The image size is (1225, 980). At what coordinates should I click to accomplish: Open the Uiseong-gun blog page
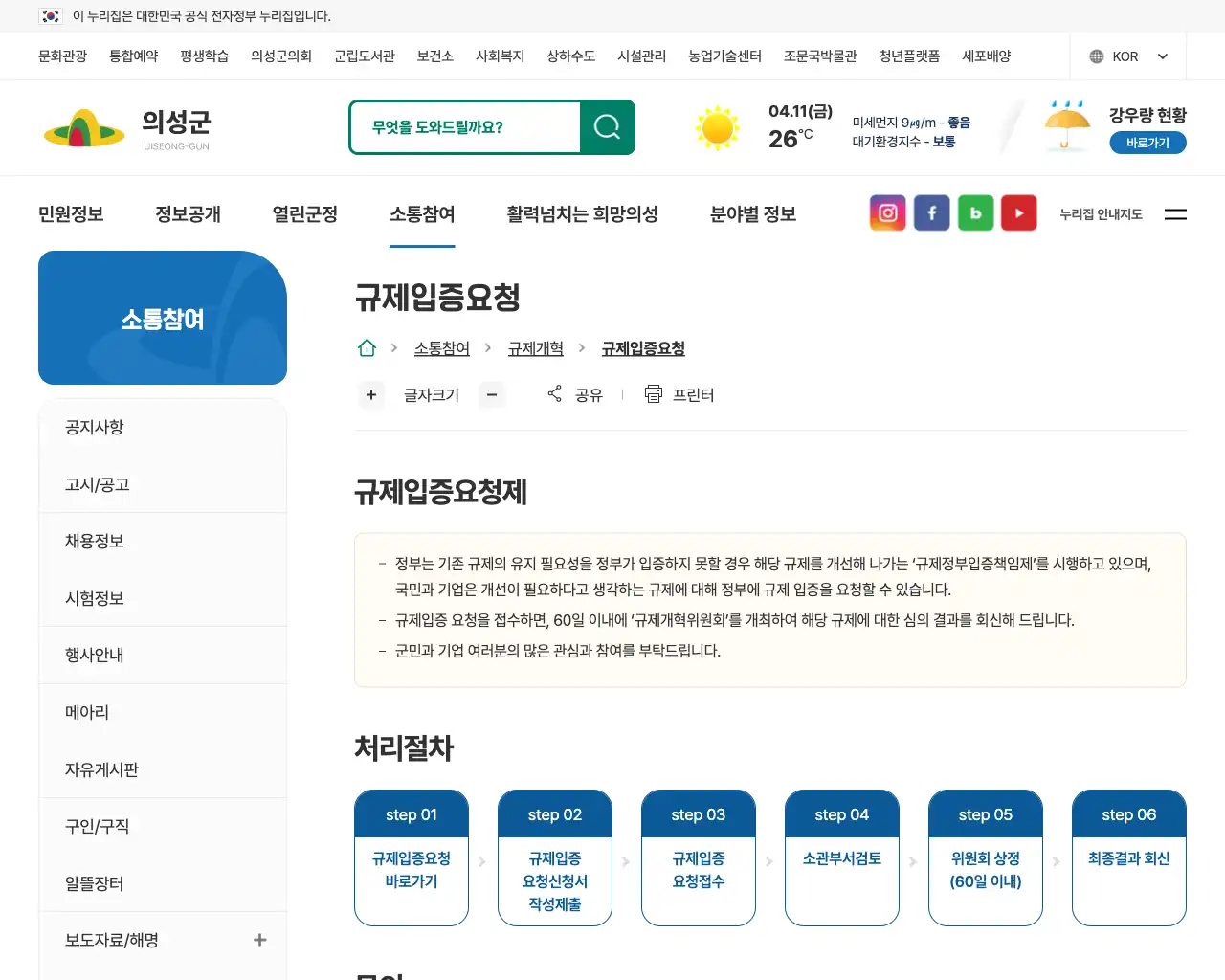coord(975,212)
